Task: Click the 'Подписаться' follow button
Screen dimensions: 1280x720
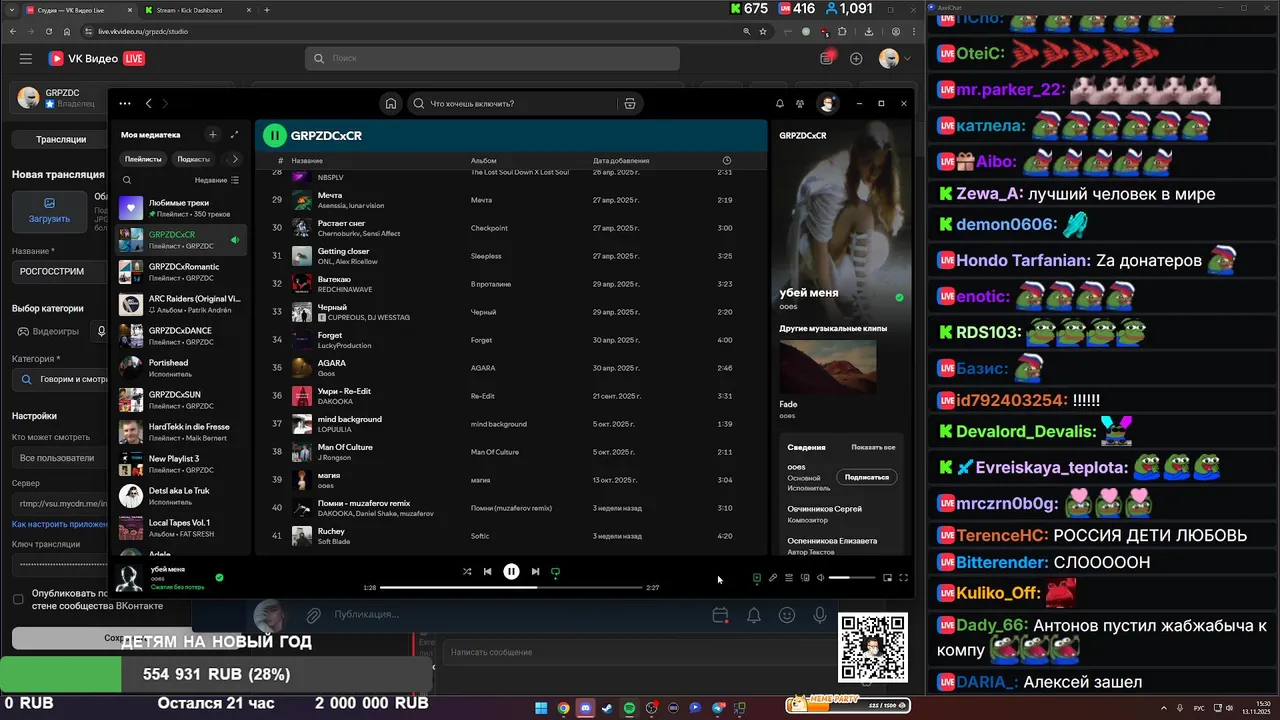Action: click(x=866, y=477)
